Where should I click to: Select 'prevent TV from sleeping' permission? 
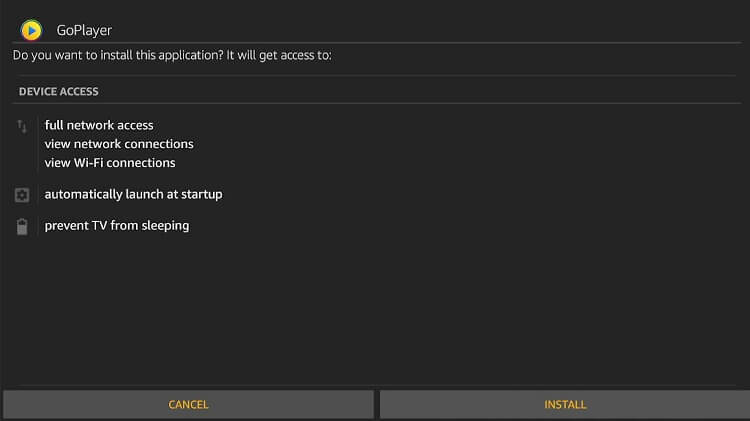(x=117, y=226)
